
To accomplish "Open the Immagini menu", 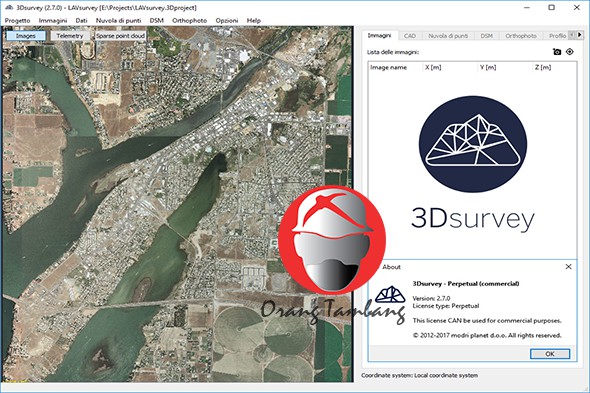I will point(53,20).
